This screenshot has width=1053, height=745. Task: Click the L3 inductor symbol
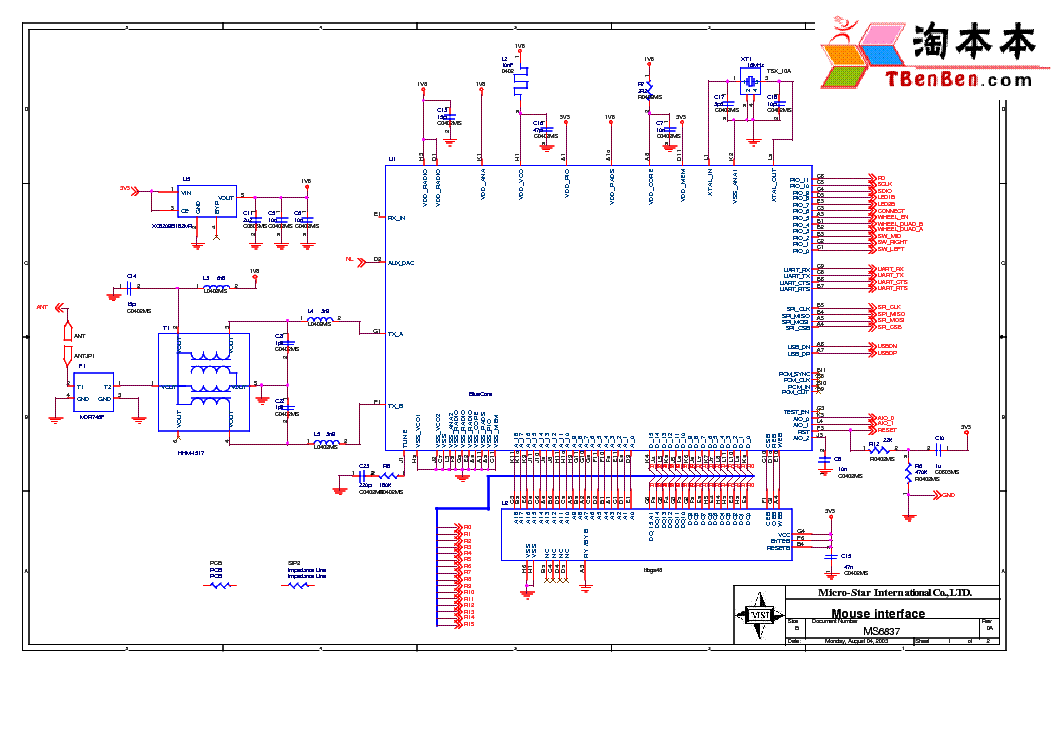coord(215,288)
